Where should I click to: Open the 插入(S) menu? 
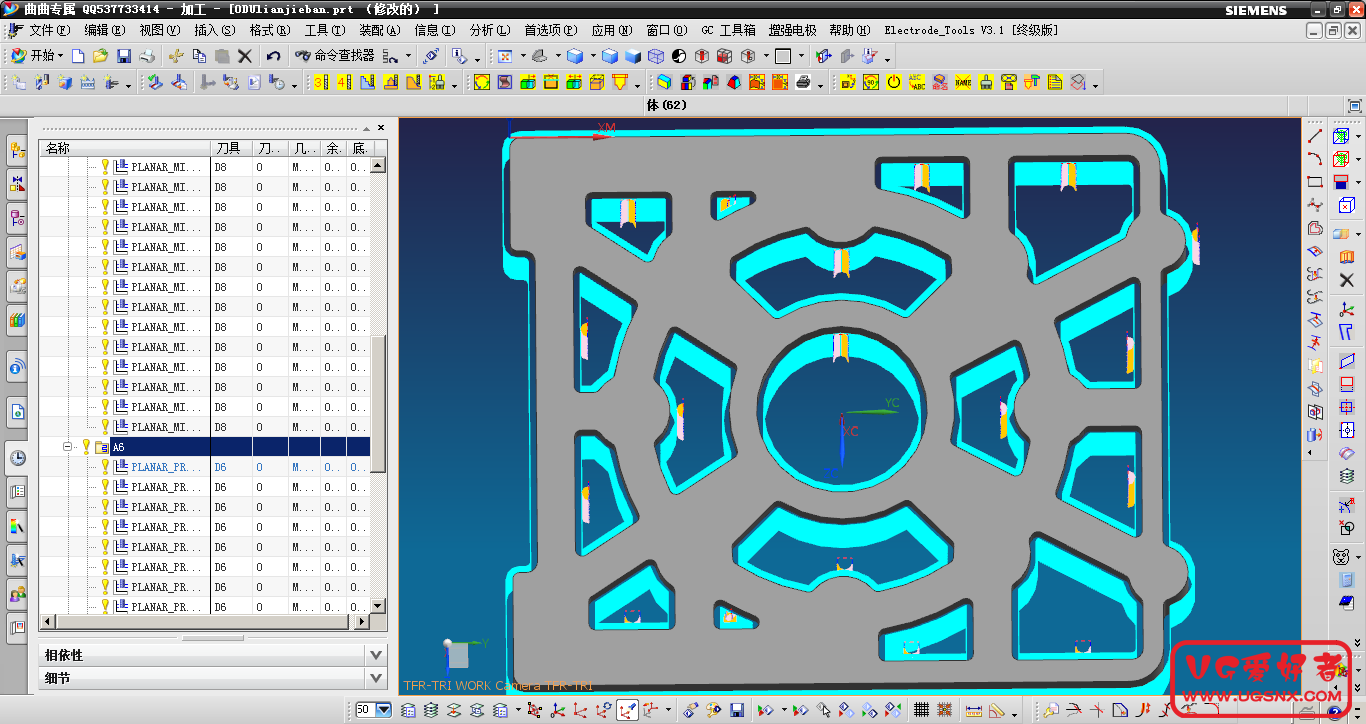pyautogui.click(x=215, y=31)
